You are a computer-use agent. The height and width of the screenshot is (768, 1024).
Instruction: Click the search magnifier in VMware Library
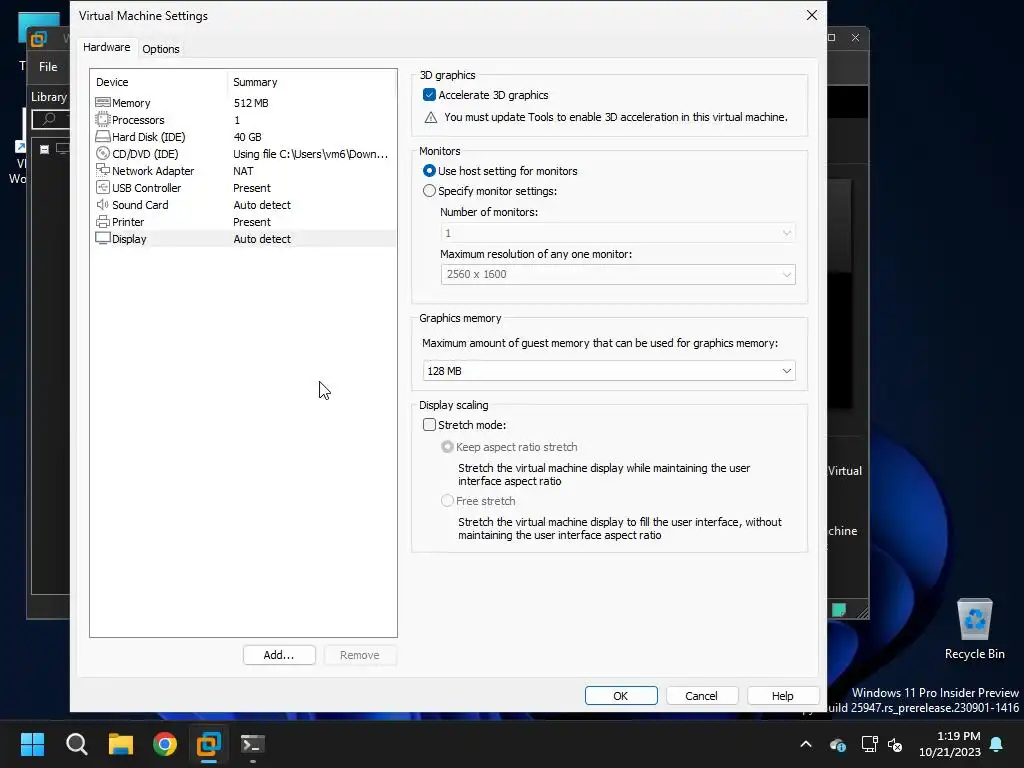[49, 119]
